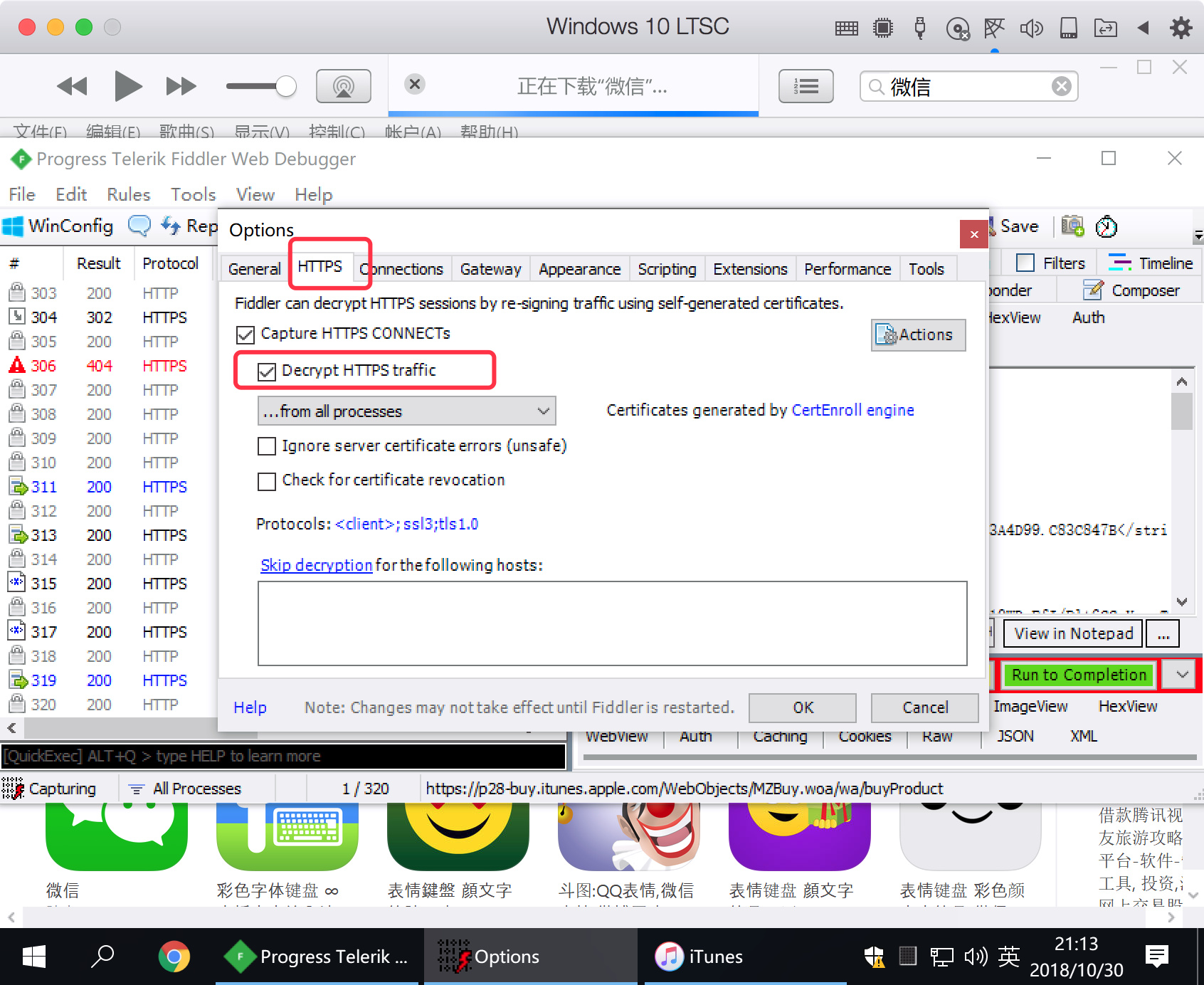The image size is (1204, 985).
Task: Open the File menu in Fiddler
Action: pos(22,194)
